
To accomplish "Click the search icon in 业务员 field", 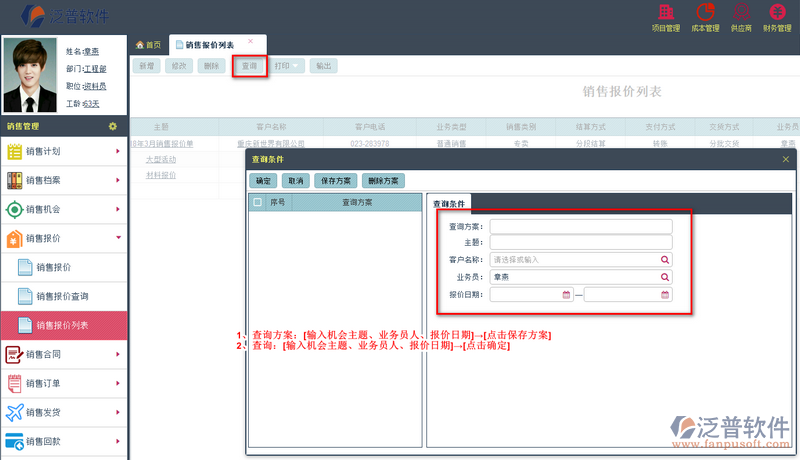I will coord(665,277).
